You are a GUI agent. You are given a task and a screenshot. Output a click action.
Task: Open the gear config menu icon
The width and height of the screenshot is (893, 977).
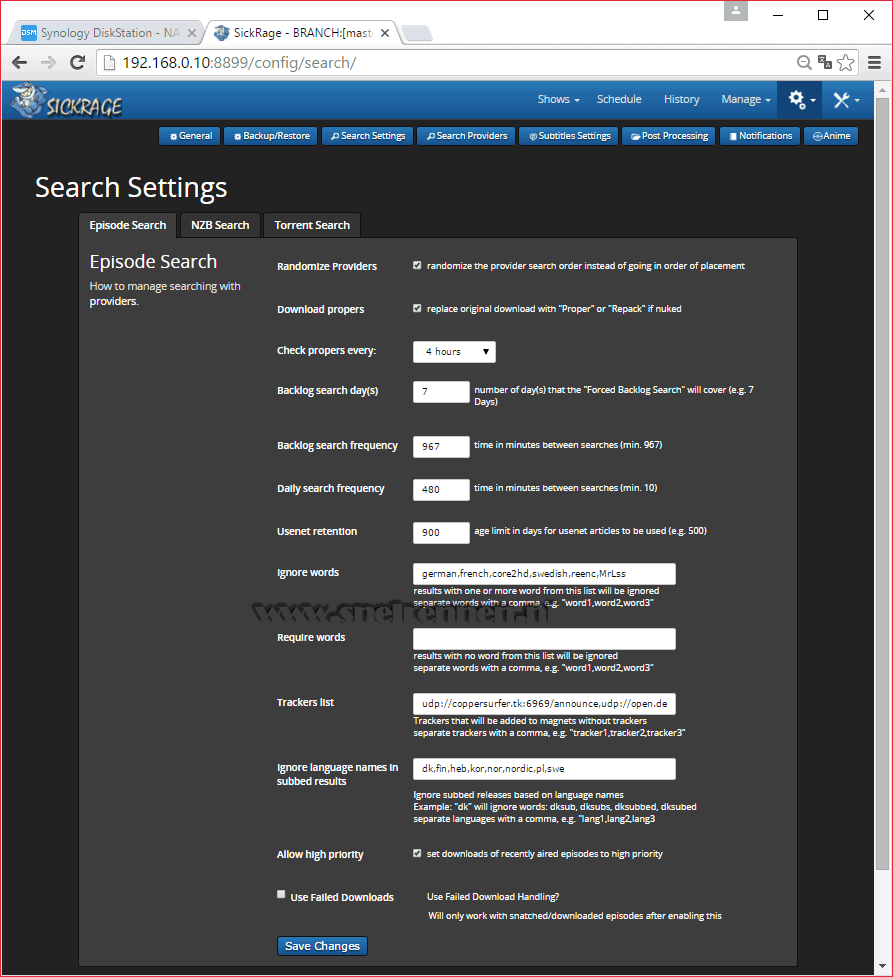(798, 100)
